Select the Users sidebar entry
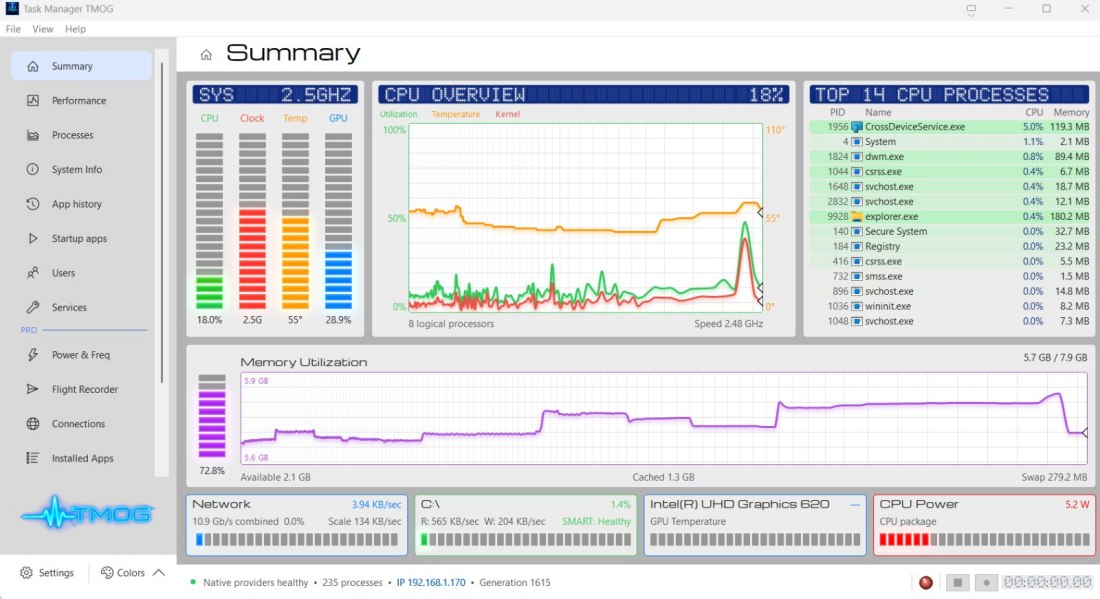Viewport: 1100px width, 599px height. (x=81, y=273)
